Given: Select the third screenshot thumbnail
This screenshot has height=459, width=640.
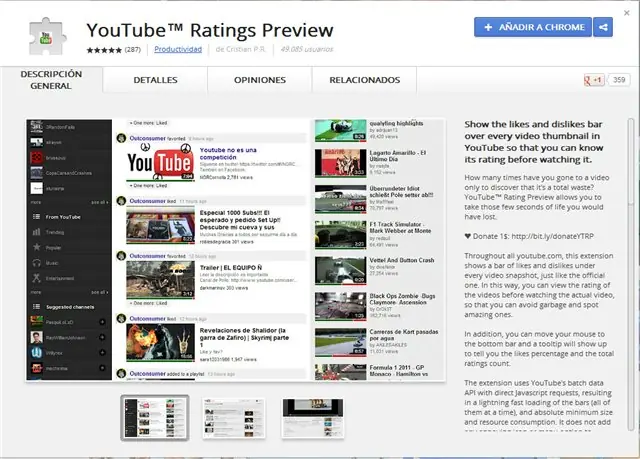Looking at the screenshot, I should point(313,418).
